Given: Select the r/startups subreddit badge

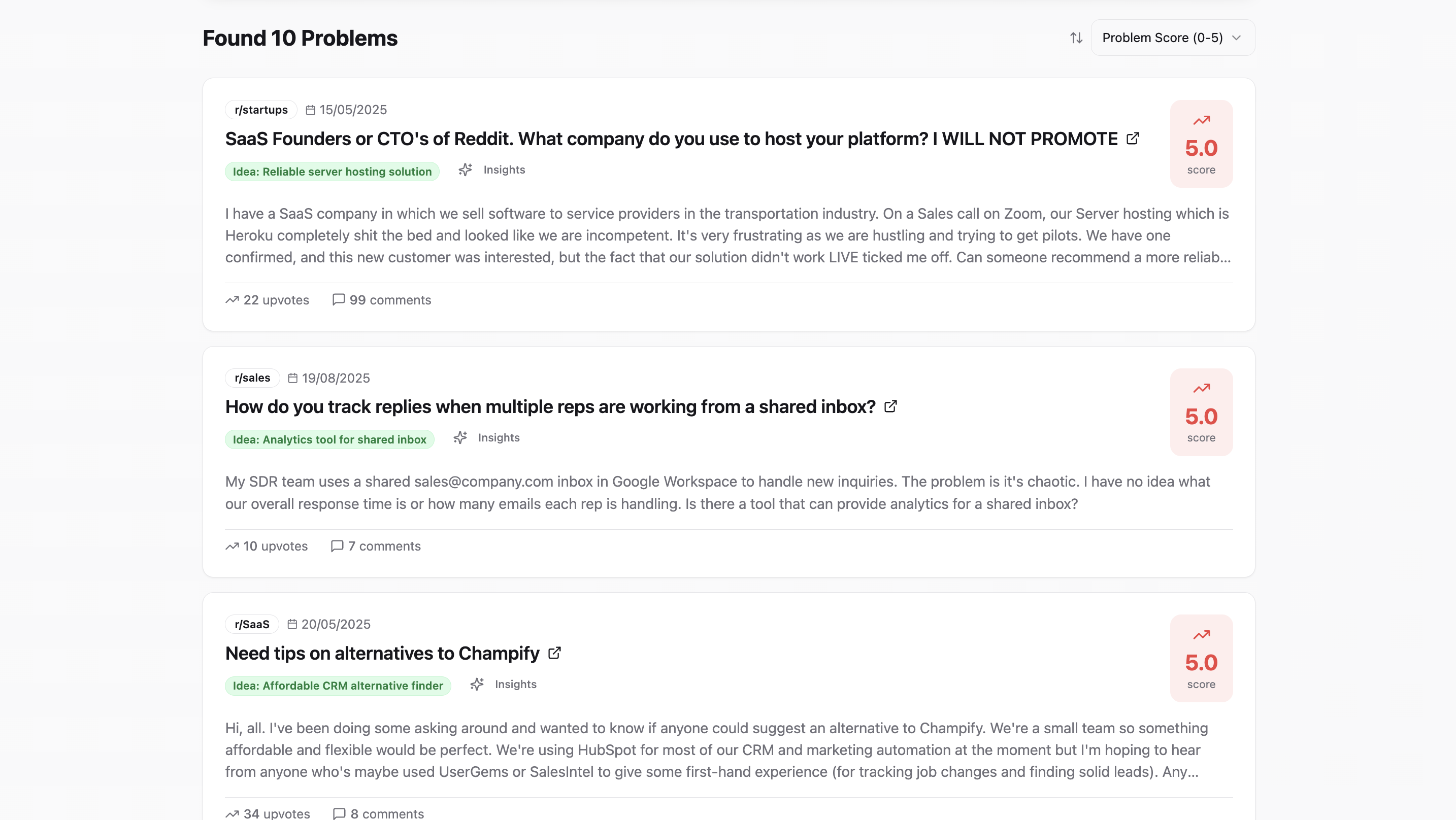Looking at the screenshot, I should point(260,110).
